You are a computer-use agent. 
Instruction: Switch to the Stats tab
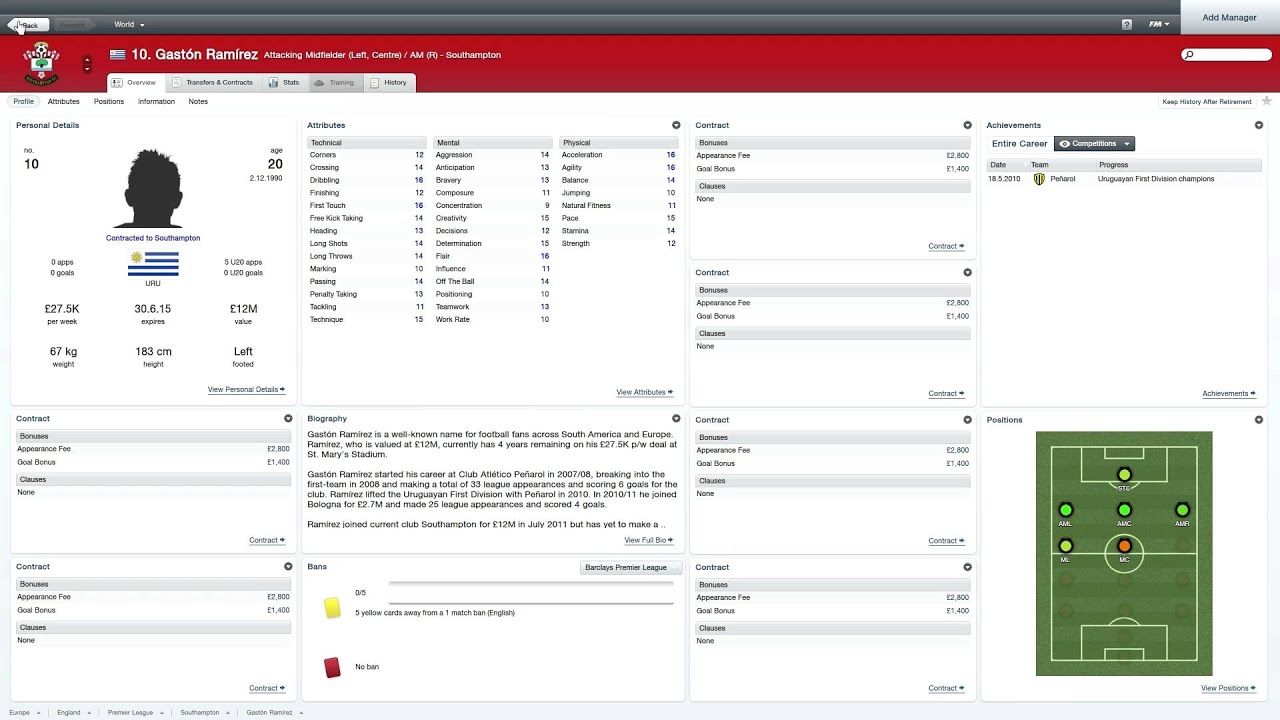pyautogui.click(x=284, y=83)
